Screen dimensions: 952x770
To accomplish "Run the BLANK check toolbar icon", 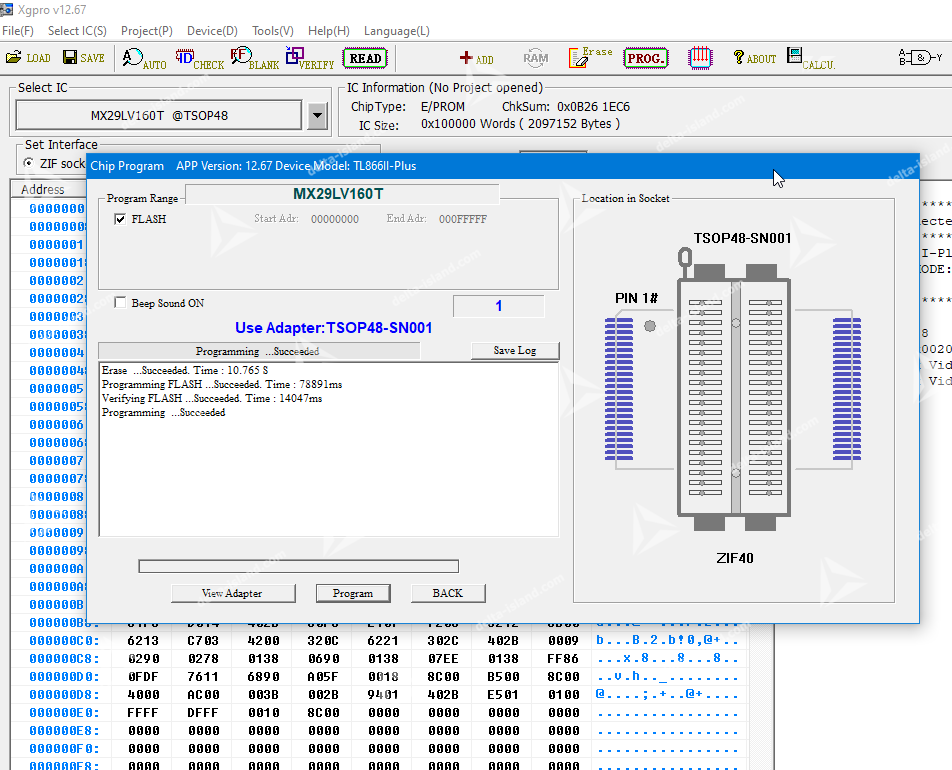I will coord(255,59).
